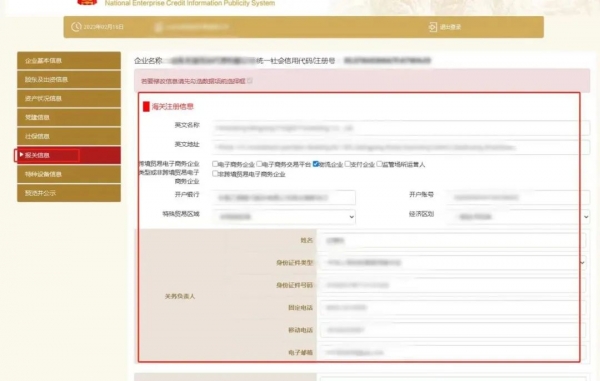600x381 pixels.
Task: Open the 预览并公示 sidebar item
Action: (x=69, y=193)
